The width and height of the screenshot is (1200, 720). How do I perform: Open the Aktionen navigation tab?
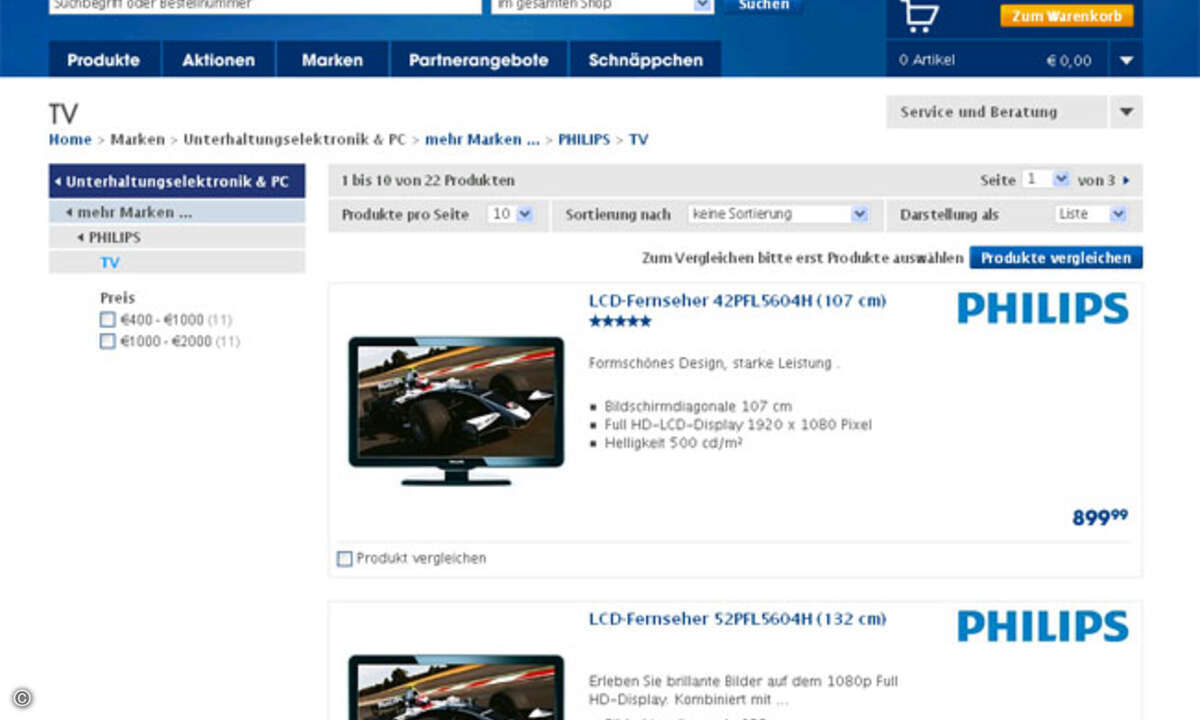218,60
